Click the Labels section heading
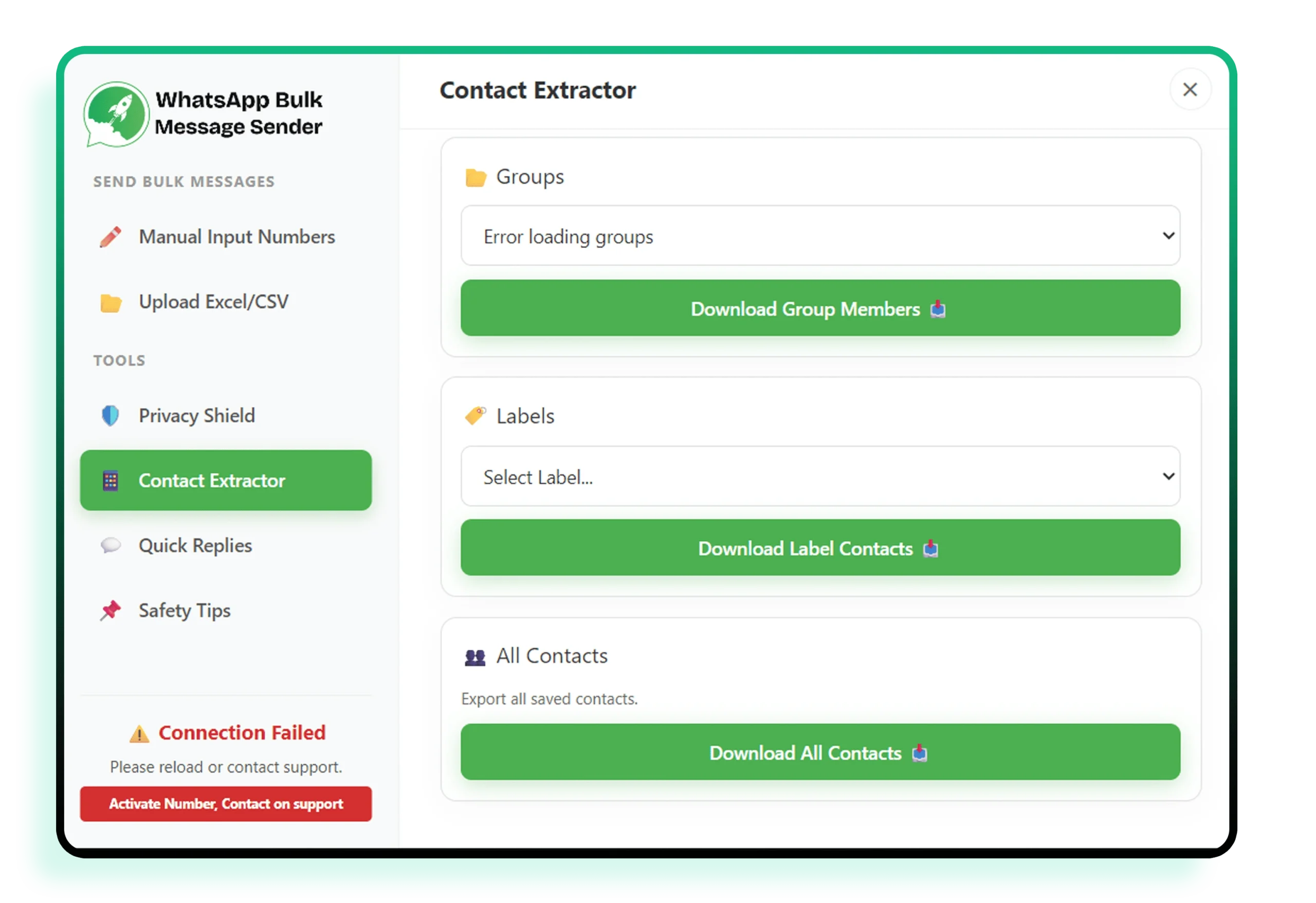This screenshot has height=903, width=1316. click(525, 417)
